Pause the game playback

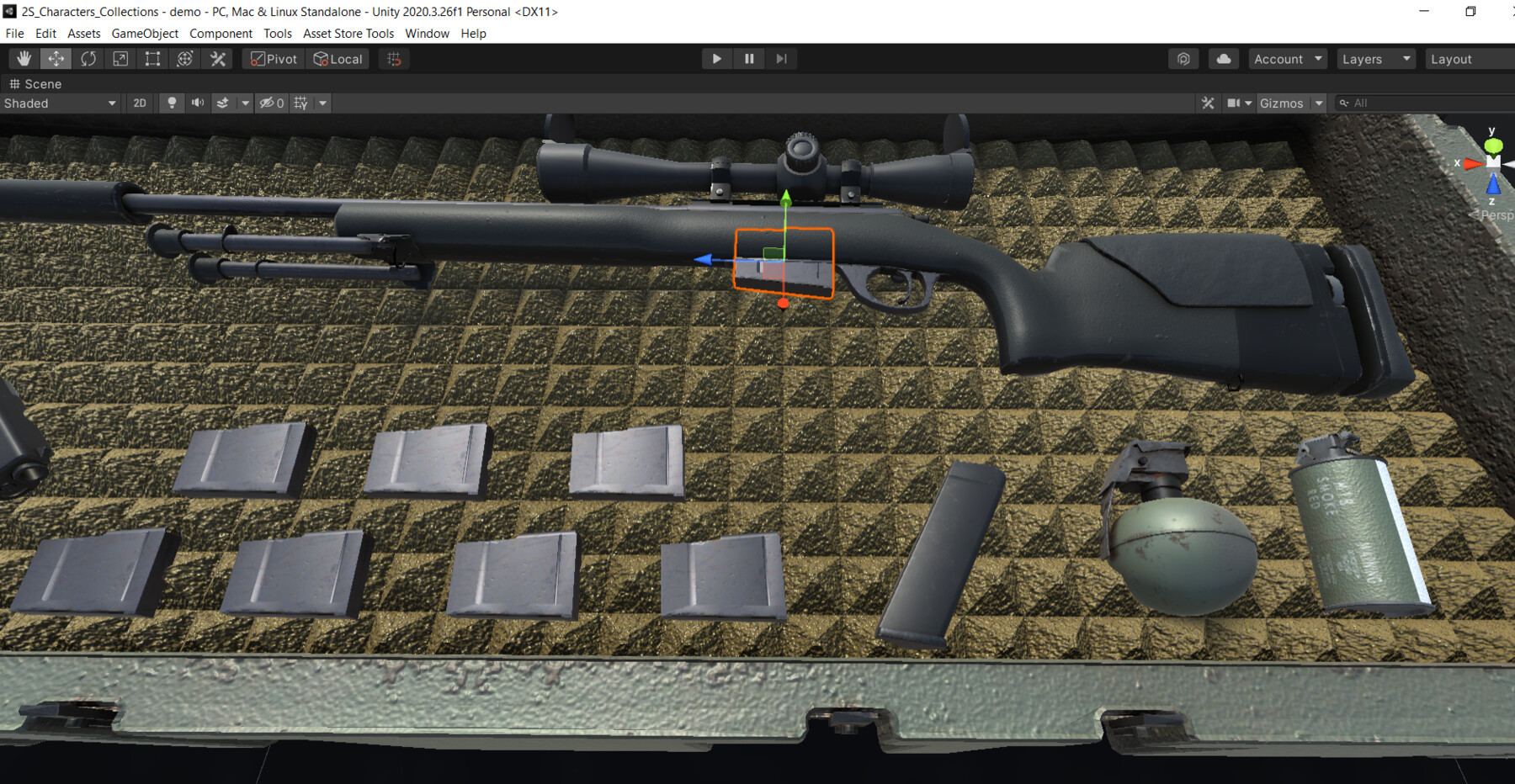point(749,59)
